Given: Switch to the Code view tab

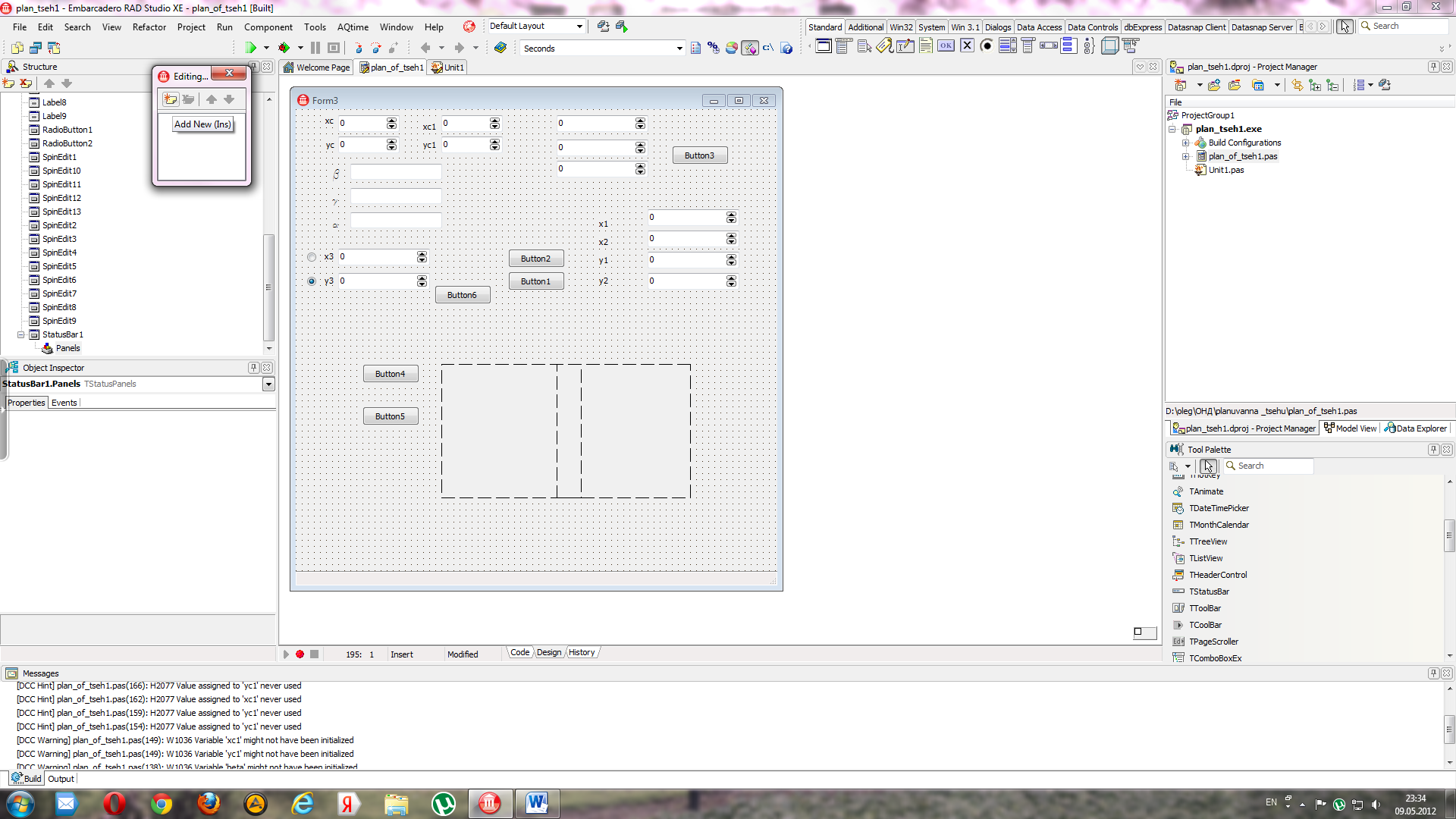Looking at the screenshot, I should (519, 653).
